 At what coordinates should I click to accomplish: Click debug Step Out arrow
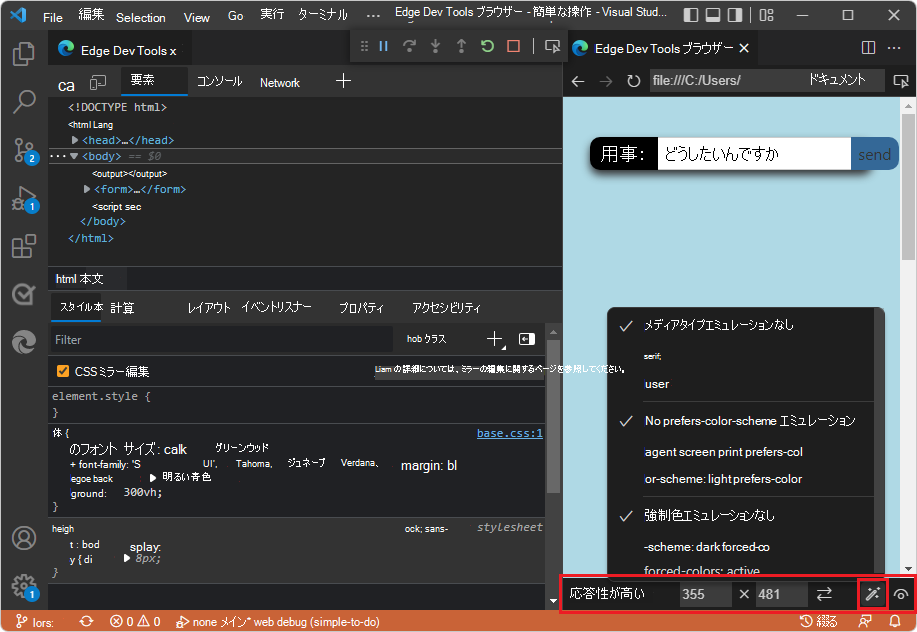tap(461, 46)
